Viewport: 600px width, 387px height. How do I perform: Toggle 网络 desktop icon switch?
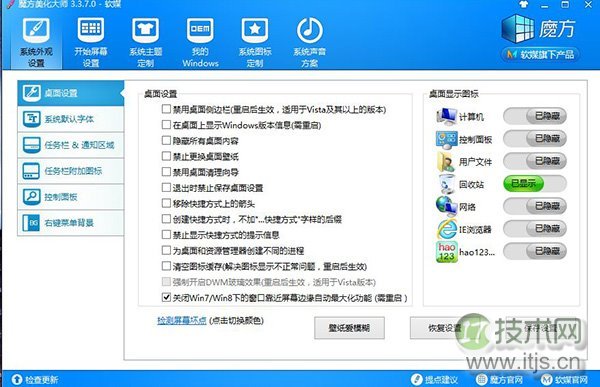tap(535, 206)
